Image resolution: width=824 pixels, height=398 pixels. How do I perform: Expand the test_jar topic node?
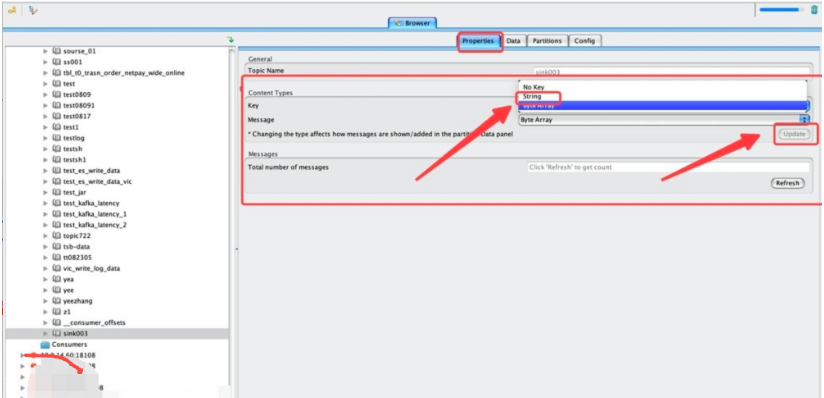click(x=46, y=192)
